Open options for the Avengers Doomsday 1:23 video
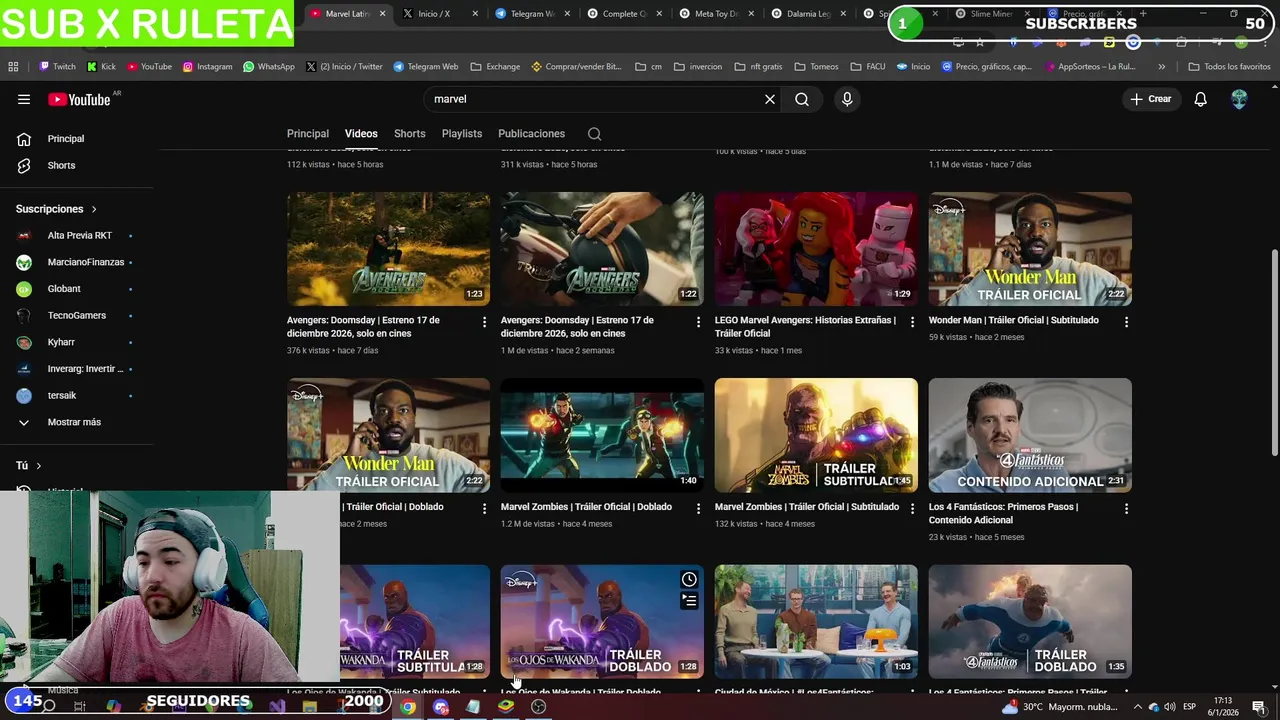The height and width of the screenshot is (720, 1280). [484, 322]
